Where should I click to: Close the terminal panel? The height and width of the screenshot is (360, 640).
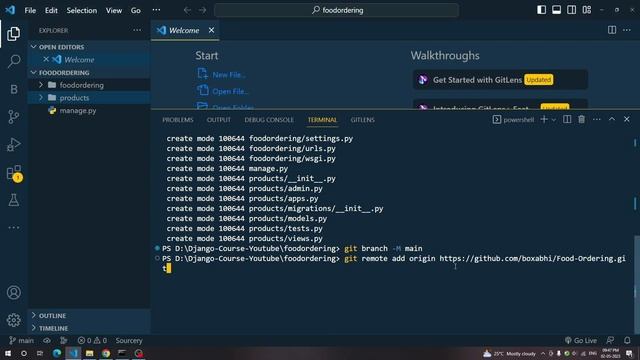(x=627, y=119)
